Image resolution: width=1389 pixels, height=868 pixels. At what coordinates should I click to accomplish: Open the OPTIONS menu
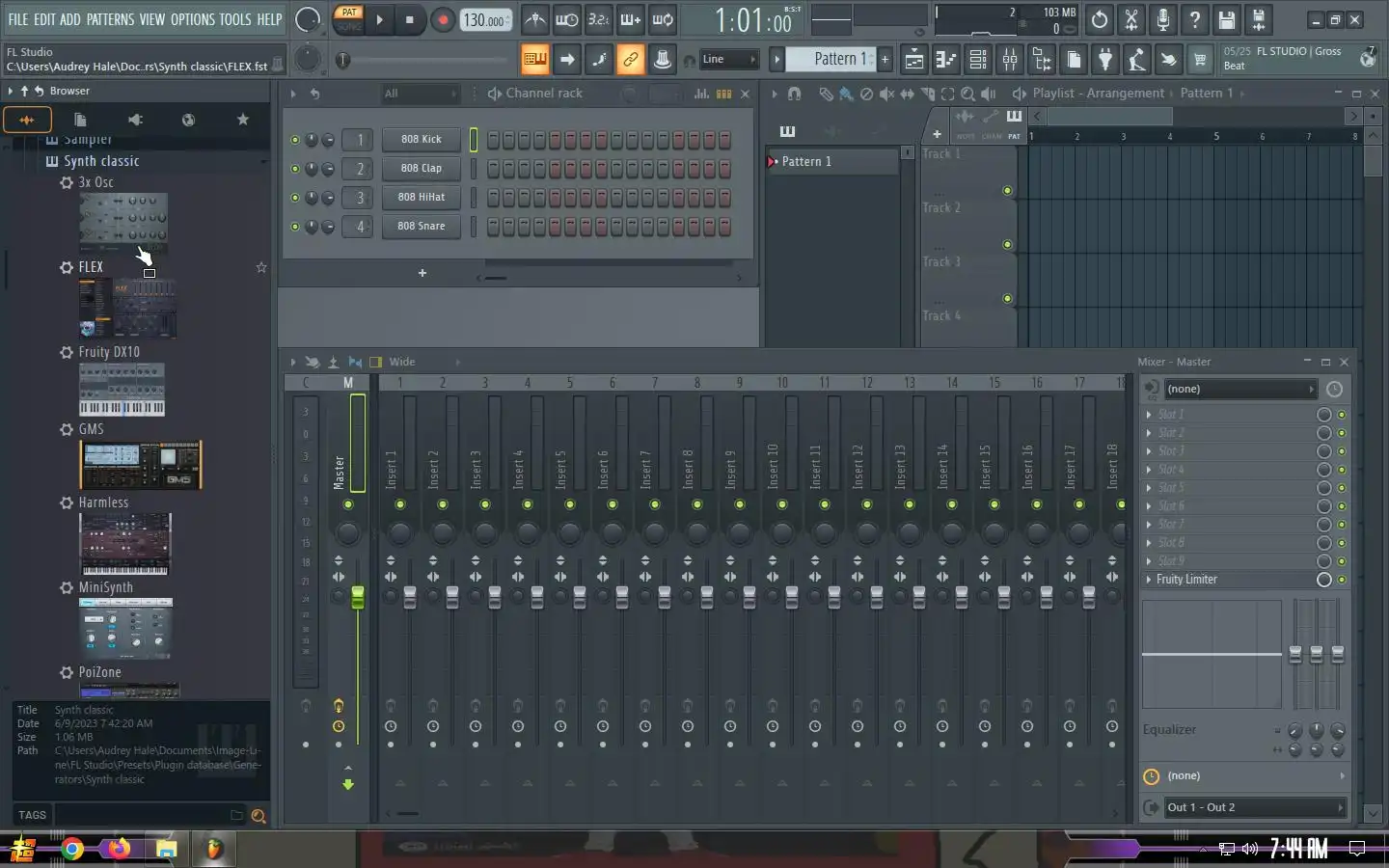coord(193,19)
